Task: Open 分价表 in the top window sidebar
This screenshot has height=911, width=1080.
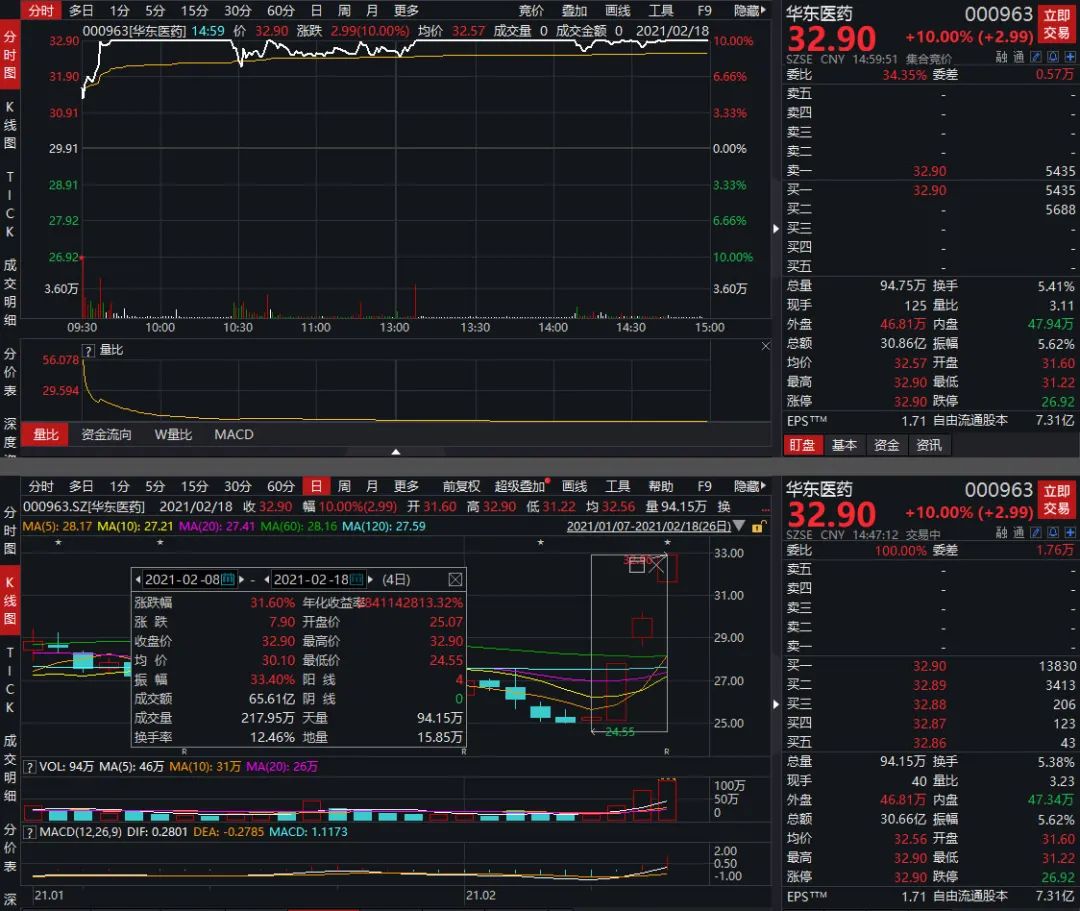Action: coord(10,373)
